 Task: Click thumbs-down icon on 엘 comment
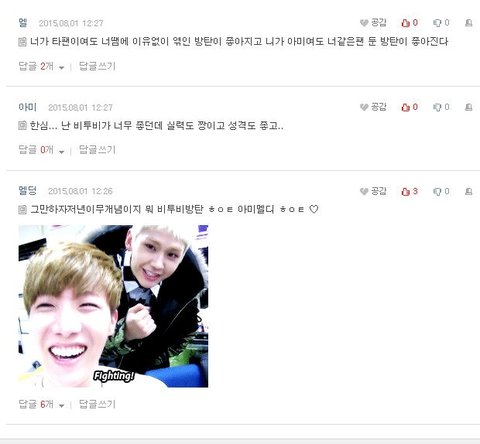437,23
